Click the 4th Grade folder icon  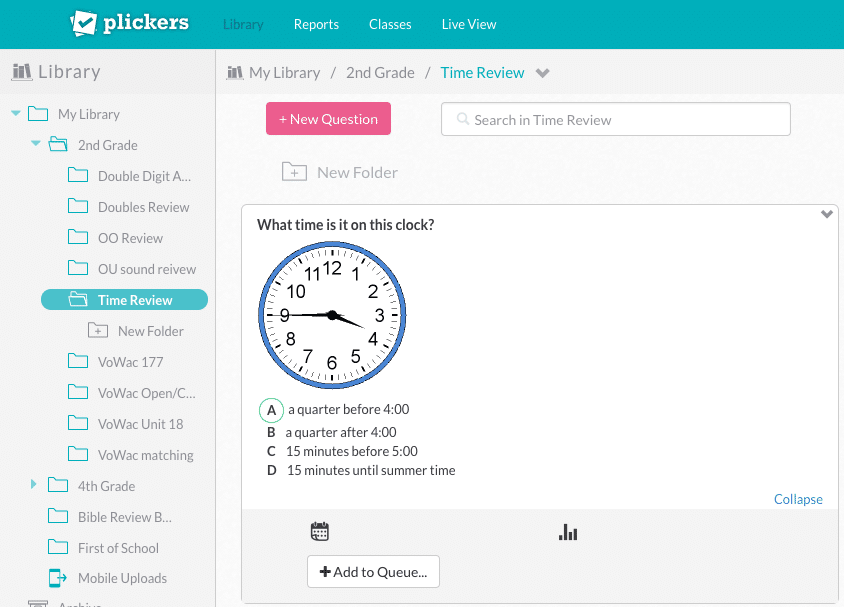[x=58, y=485]
